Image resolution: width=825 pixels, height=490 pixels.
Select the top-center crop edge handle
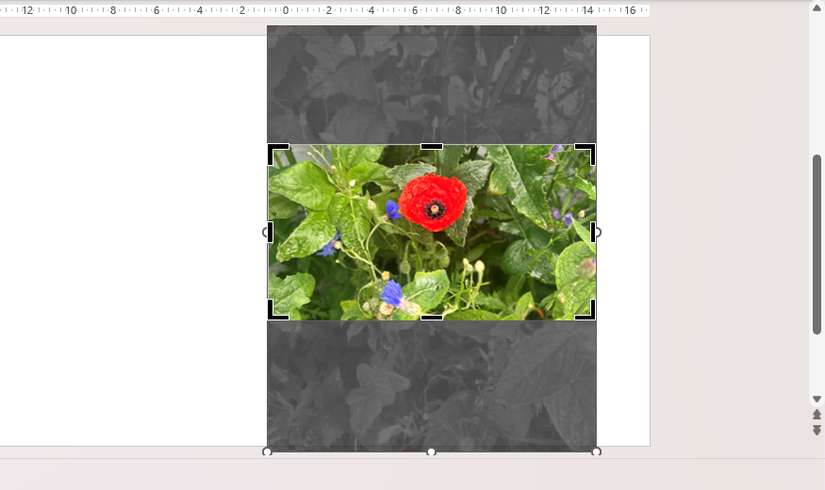pyautogui.click(x=431, y=146)
